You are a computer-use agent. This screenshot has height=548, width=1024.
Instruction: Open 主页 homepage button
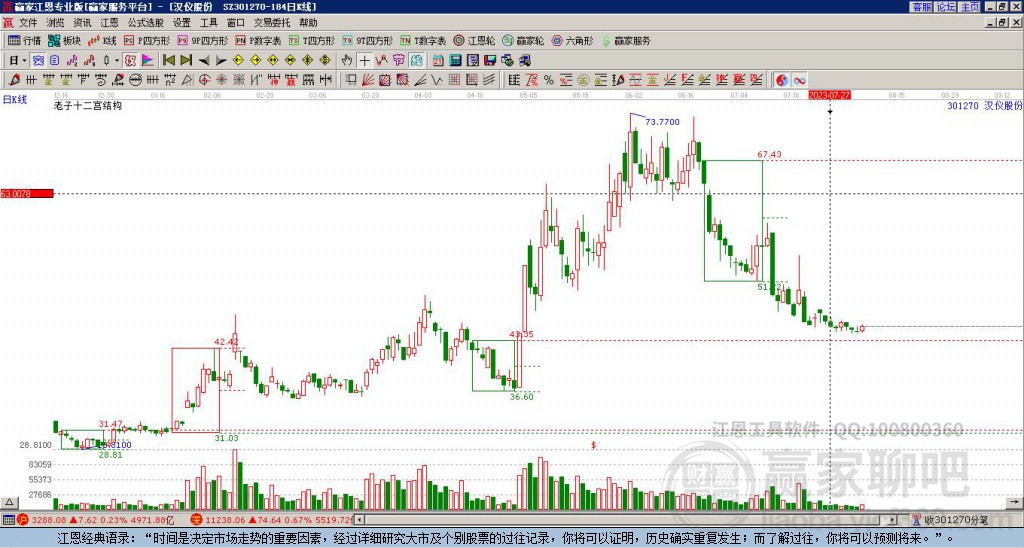(x=969, y=7)
